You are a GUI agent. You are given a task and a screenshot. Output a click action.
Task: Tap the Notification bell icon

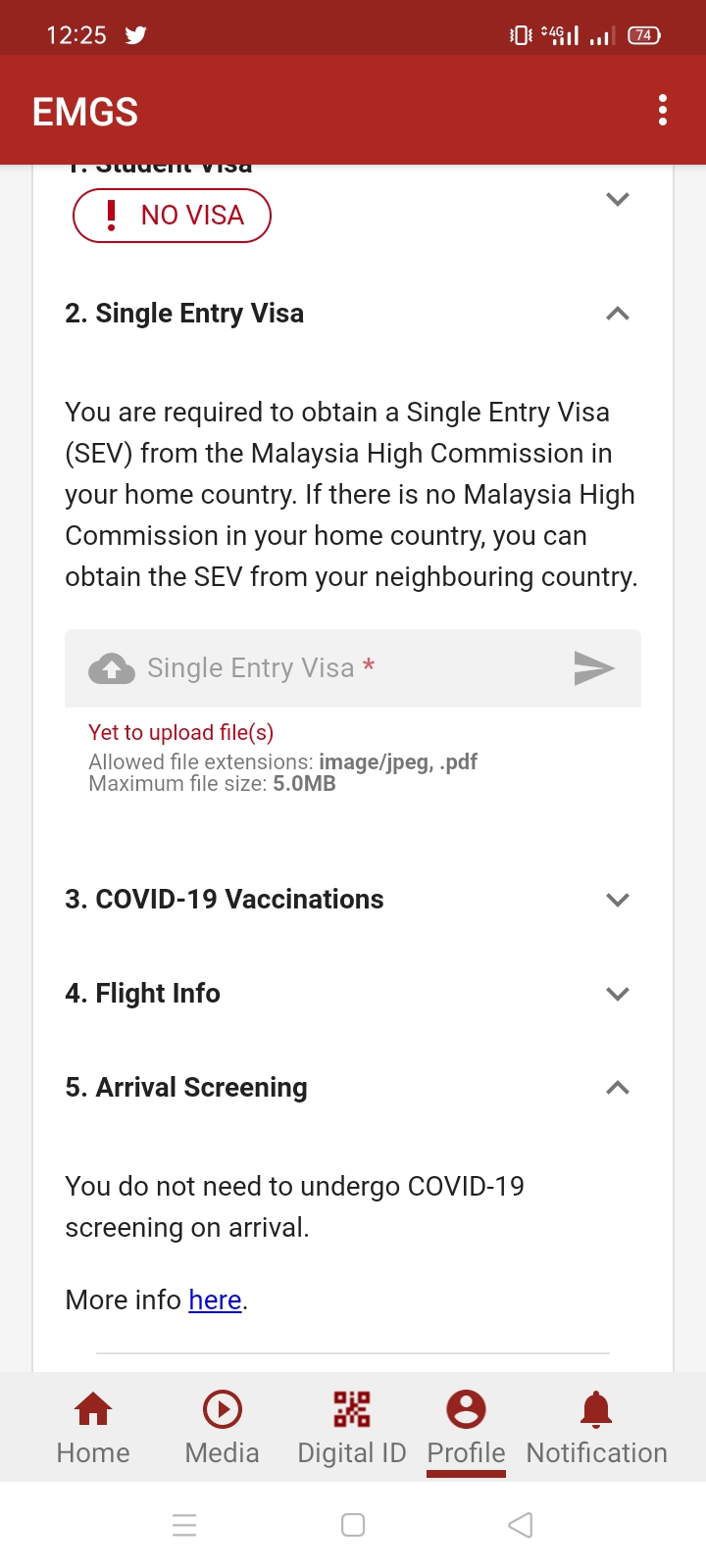point(596,1409)
